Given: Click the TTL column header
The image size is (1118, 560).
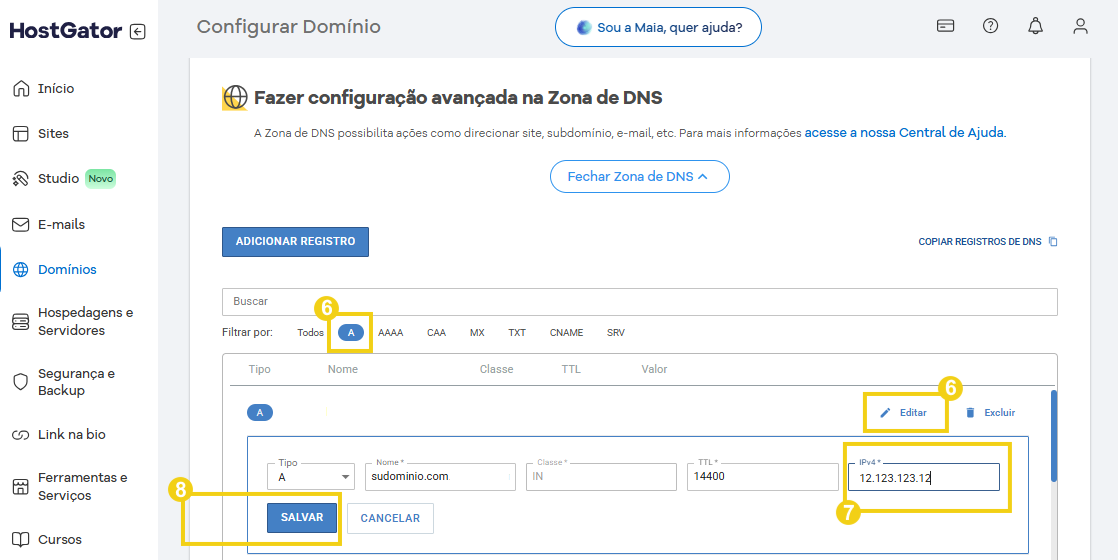Looking at the screenshot, I should [x=570, y=370].
